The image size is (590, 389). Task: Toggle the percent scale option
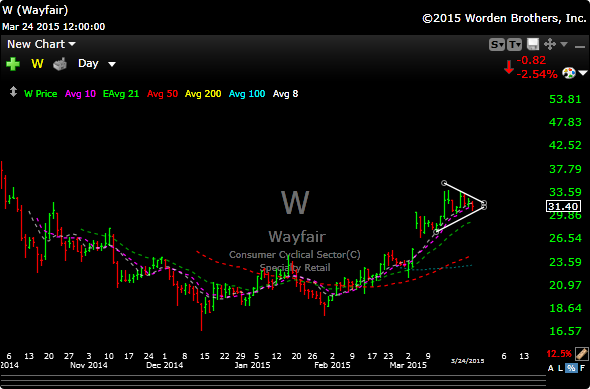click(x=571, y=368)
